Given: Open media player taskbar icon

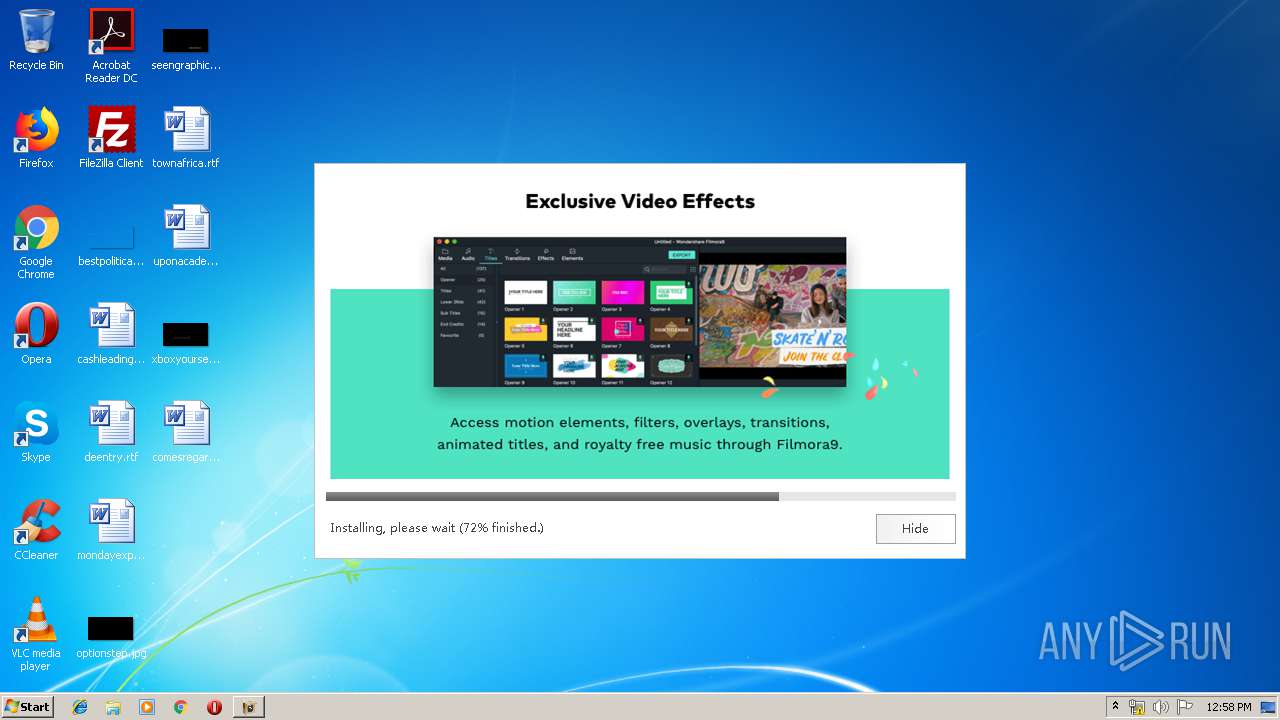Looking at the screenshot, I should coord(147,707).
